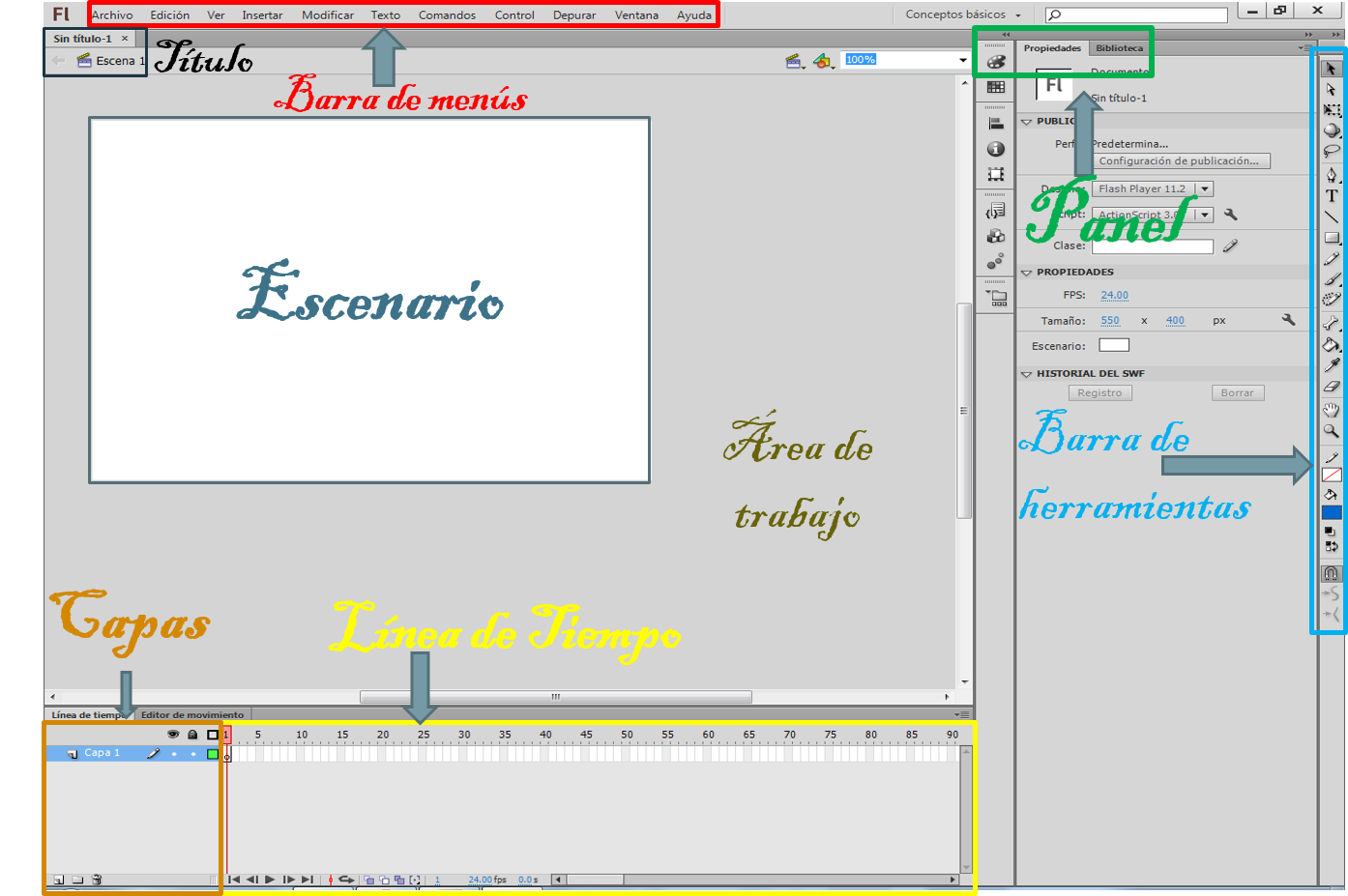Select the Text tool from the tools bar
Screen dimensions: 1348x896
tap(1331, 196)
